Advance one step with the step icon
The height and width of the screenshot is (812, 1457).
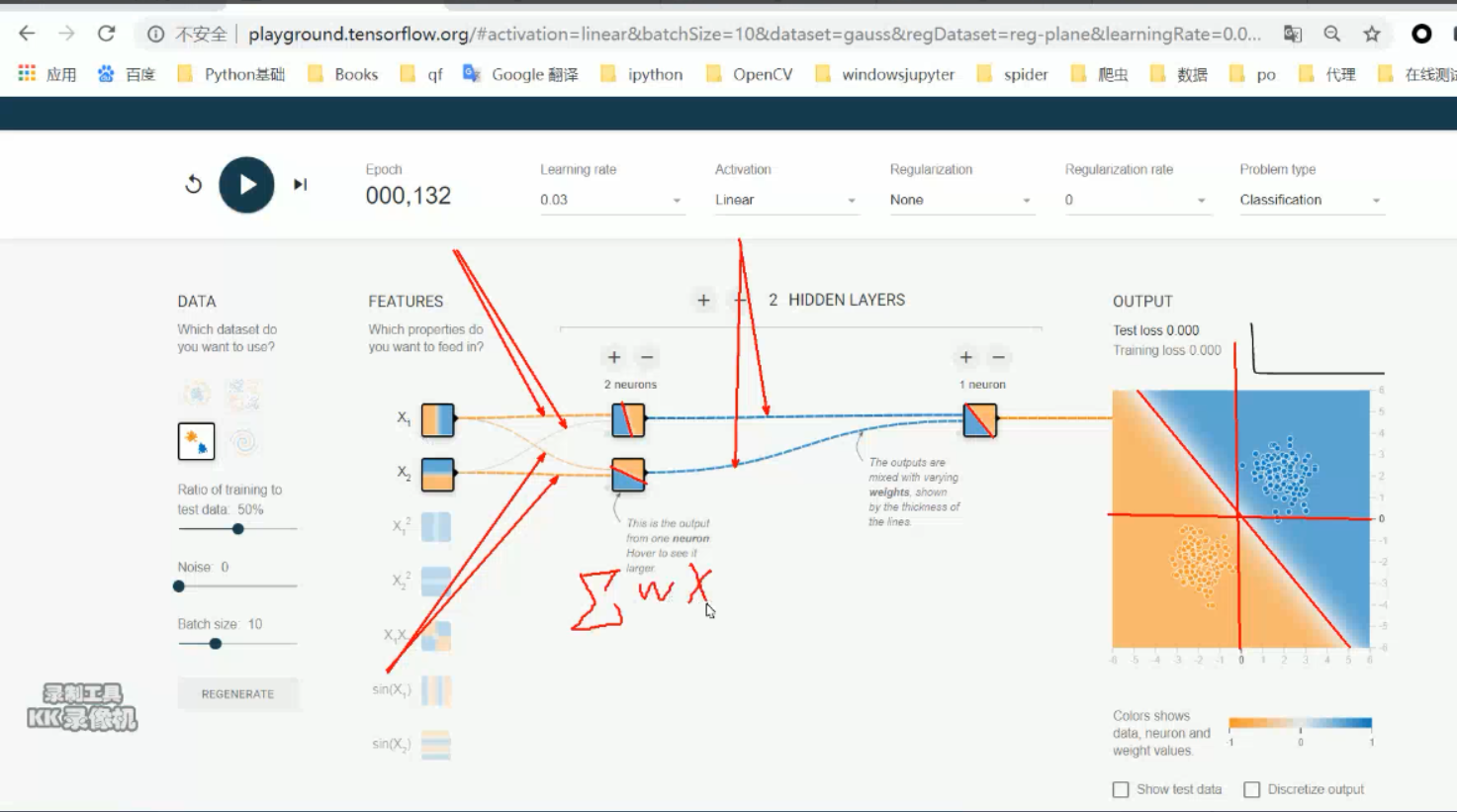(300, 184)
